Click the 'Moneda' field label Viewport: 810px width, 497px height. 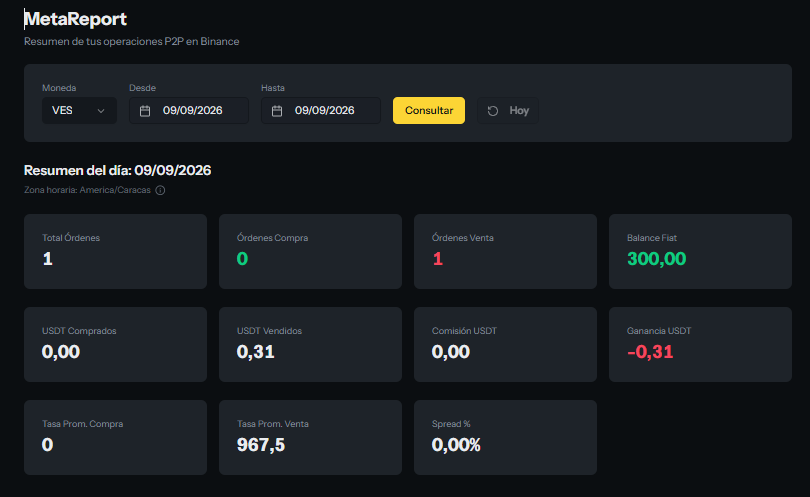pos(59,88)
